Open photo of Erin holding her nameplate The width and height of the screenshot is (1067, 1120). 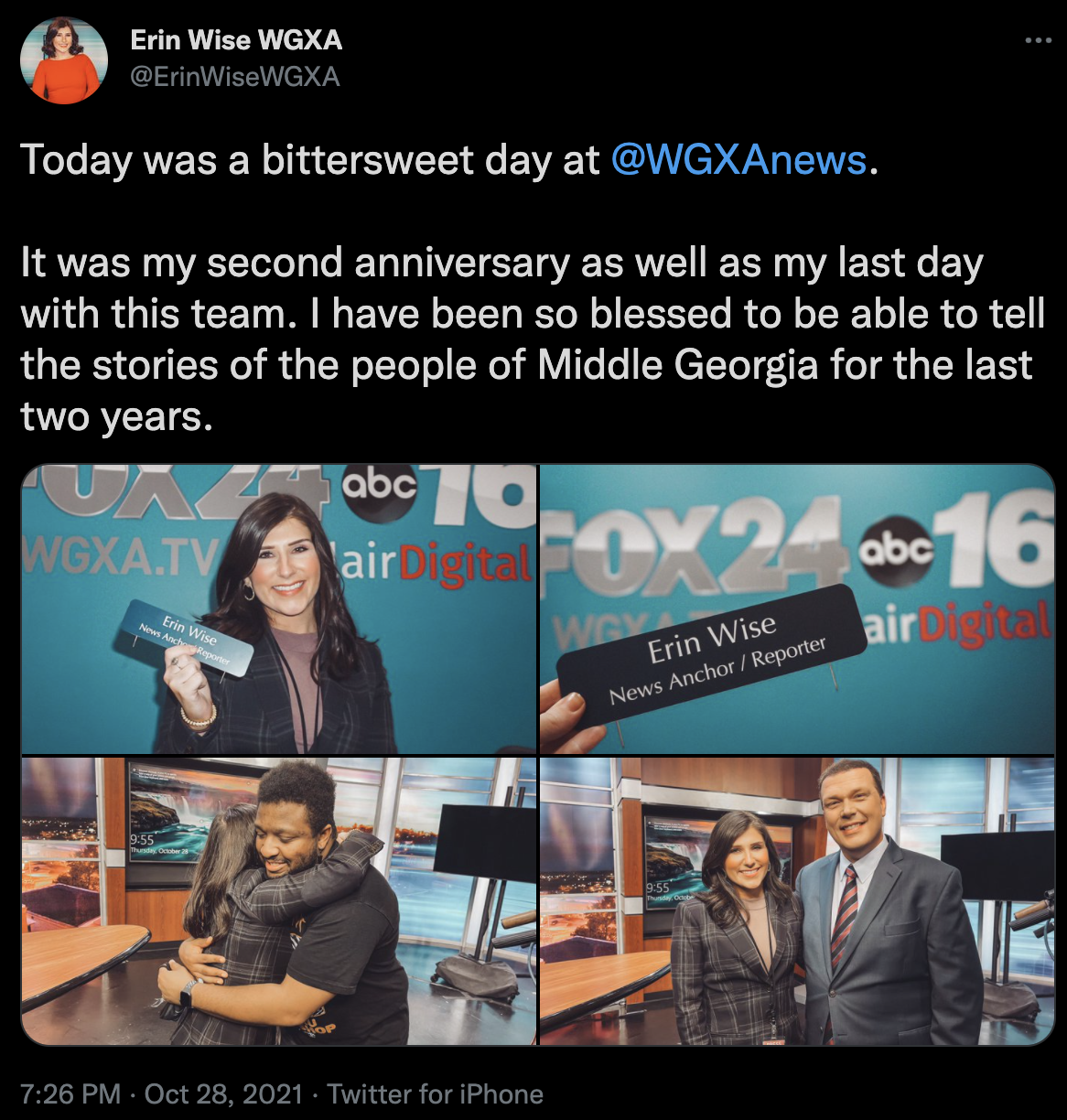pyautogui.click(x=278, y=608)
